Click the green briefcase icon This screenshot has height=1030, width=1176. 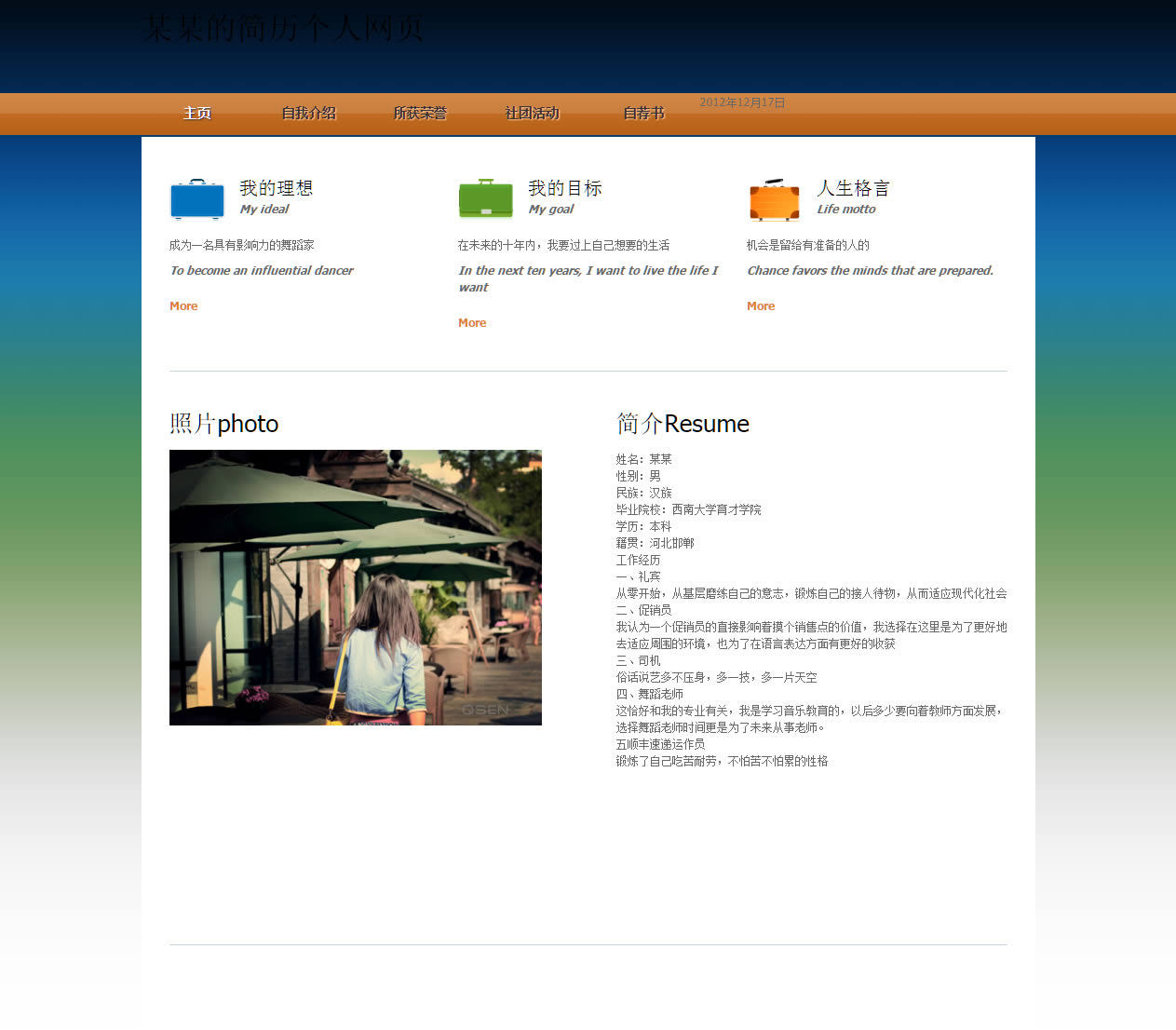486,199
